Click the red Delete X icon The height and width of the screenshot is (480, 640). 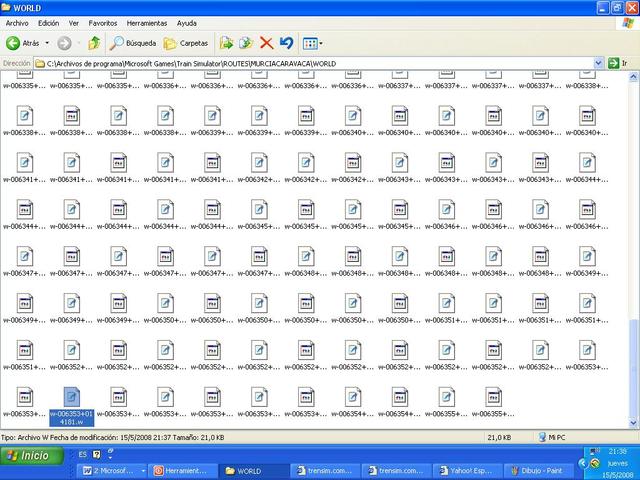coord(266,43)
